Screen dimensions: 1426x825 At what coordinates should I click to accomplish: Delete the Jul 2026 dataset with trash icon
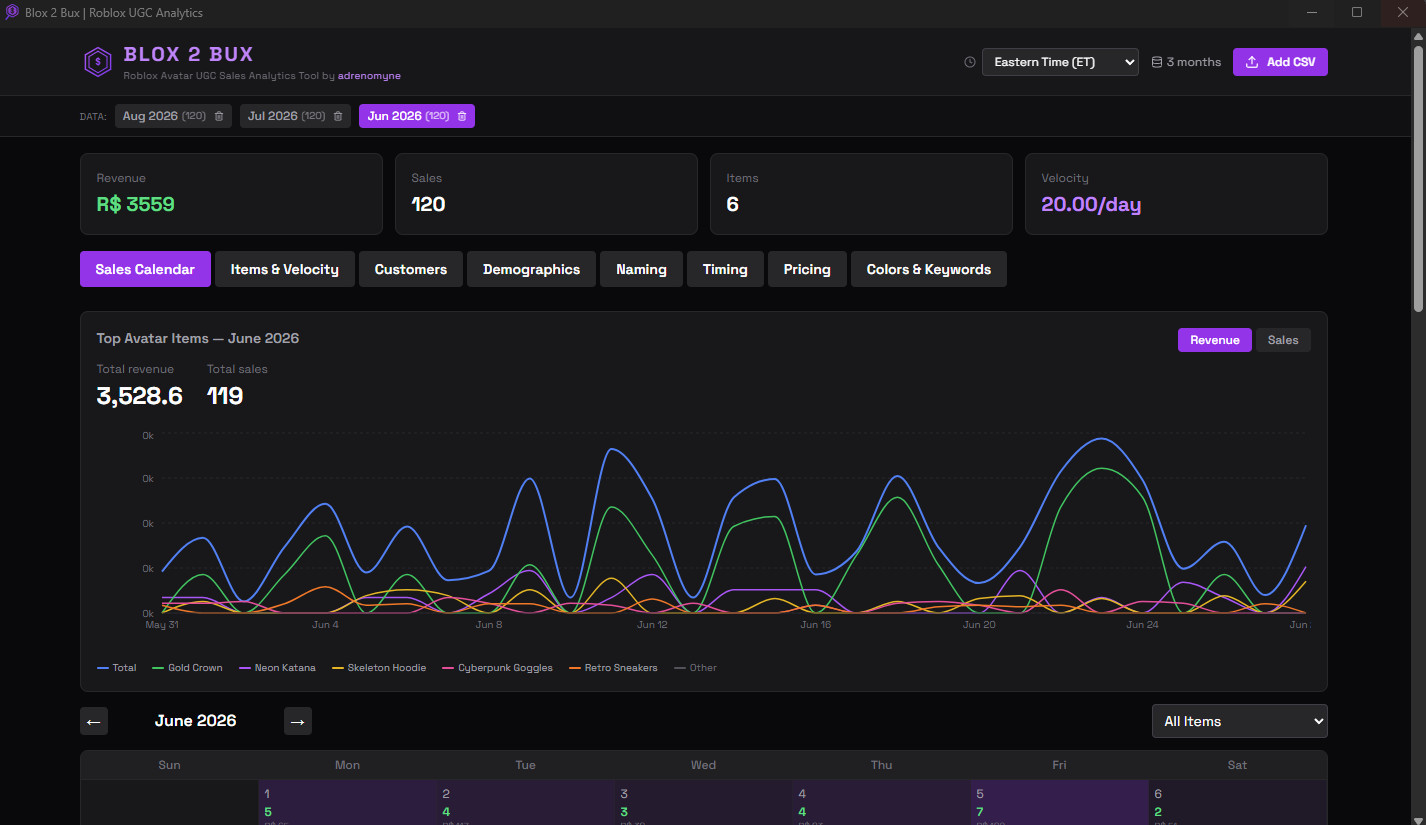point(338,116)
